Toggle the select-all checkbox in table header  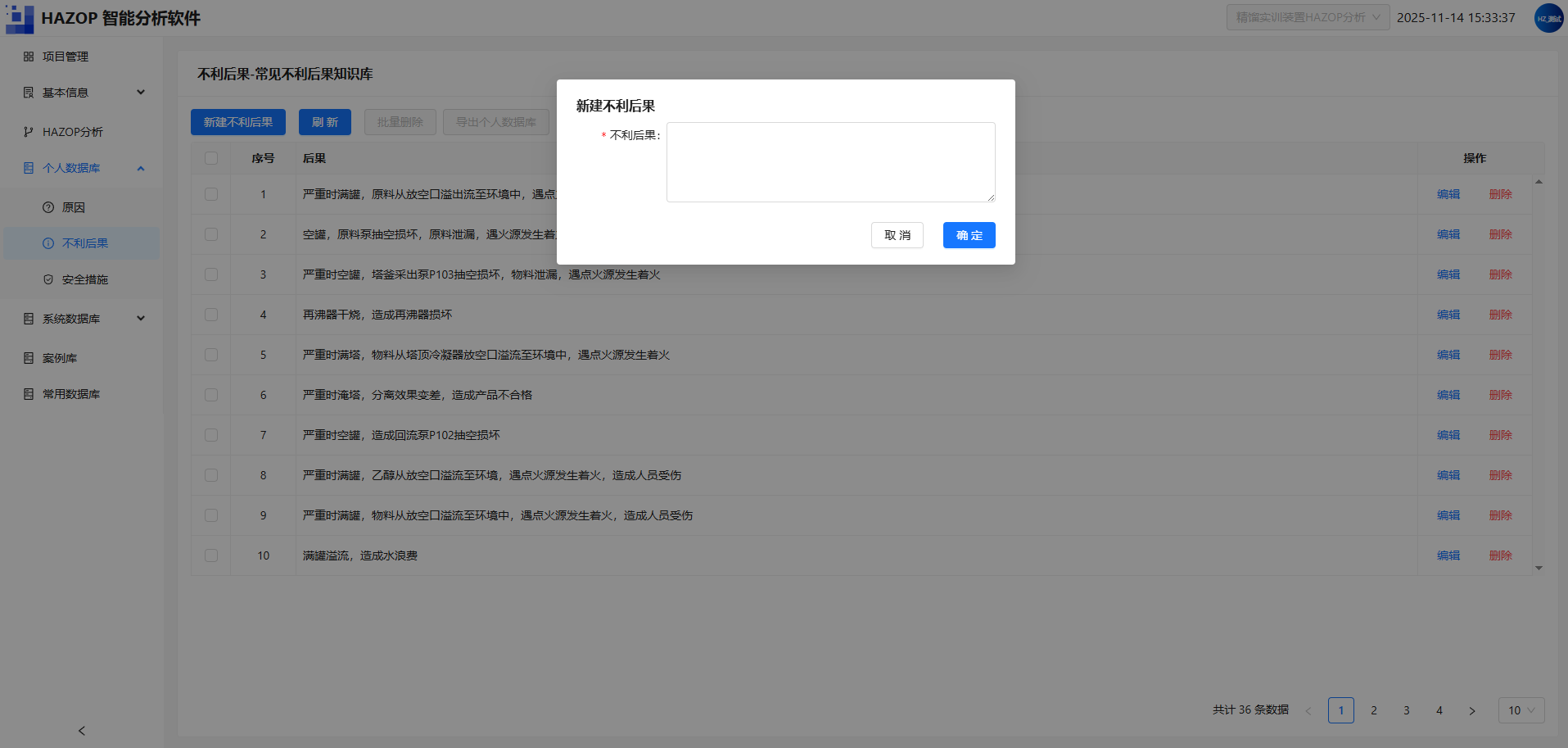(x=211, y=158)
